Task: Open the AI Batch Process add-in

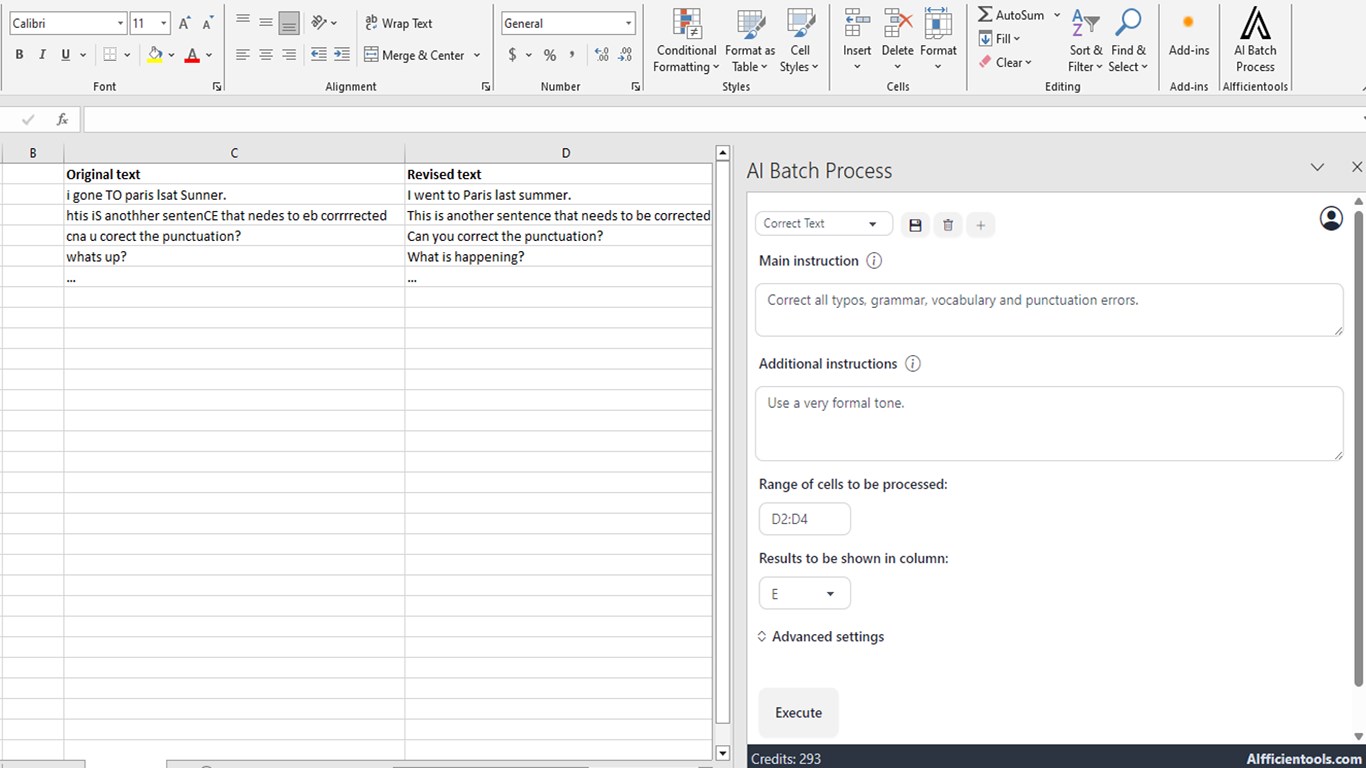Action: click(1255, 40)
